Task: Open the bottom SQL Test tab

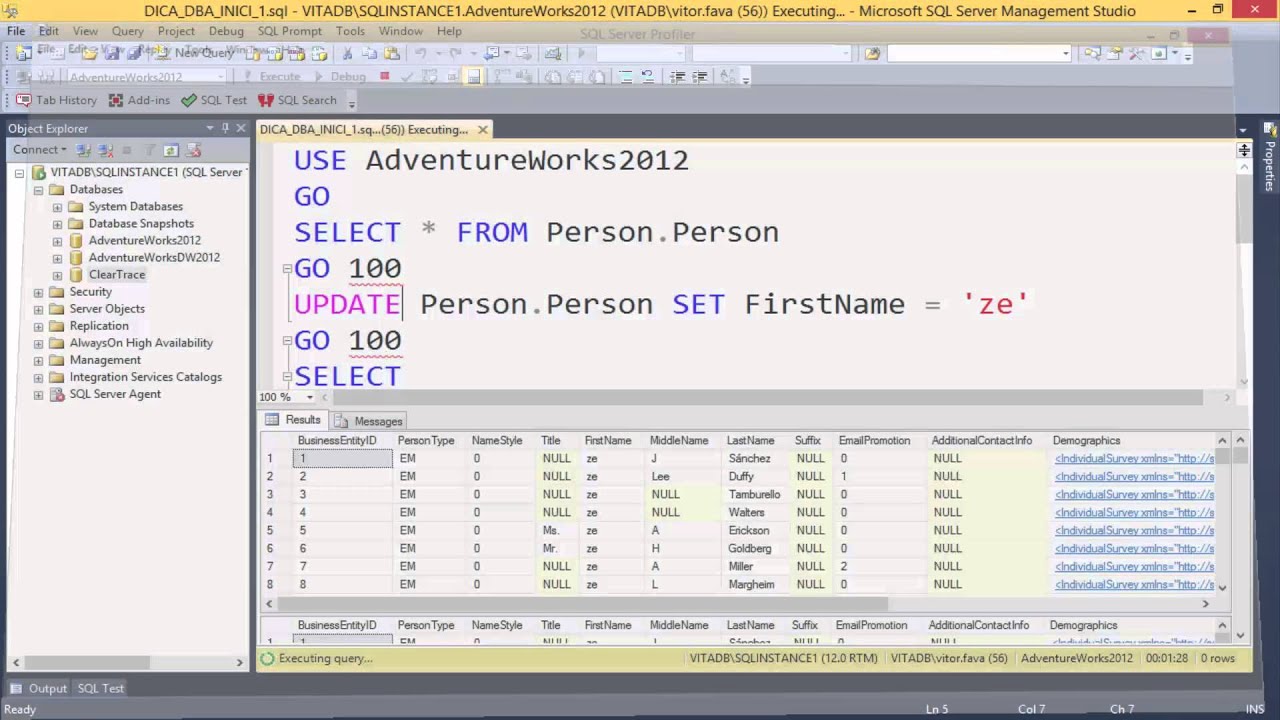Action: pyautogui.click(x=101, y=688)
